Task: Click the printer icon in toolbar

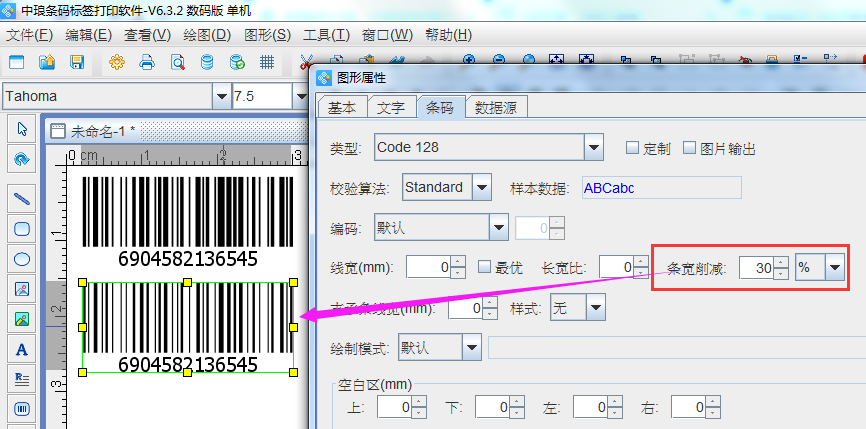Action: tap(147, 62)
